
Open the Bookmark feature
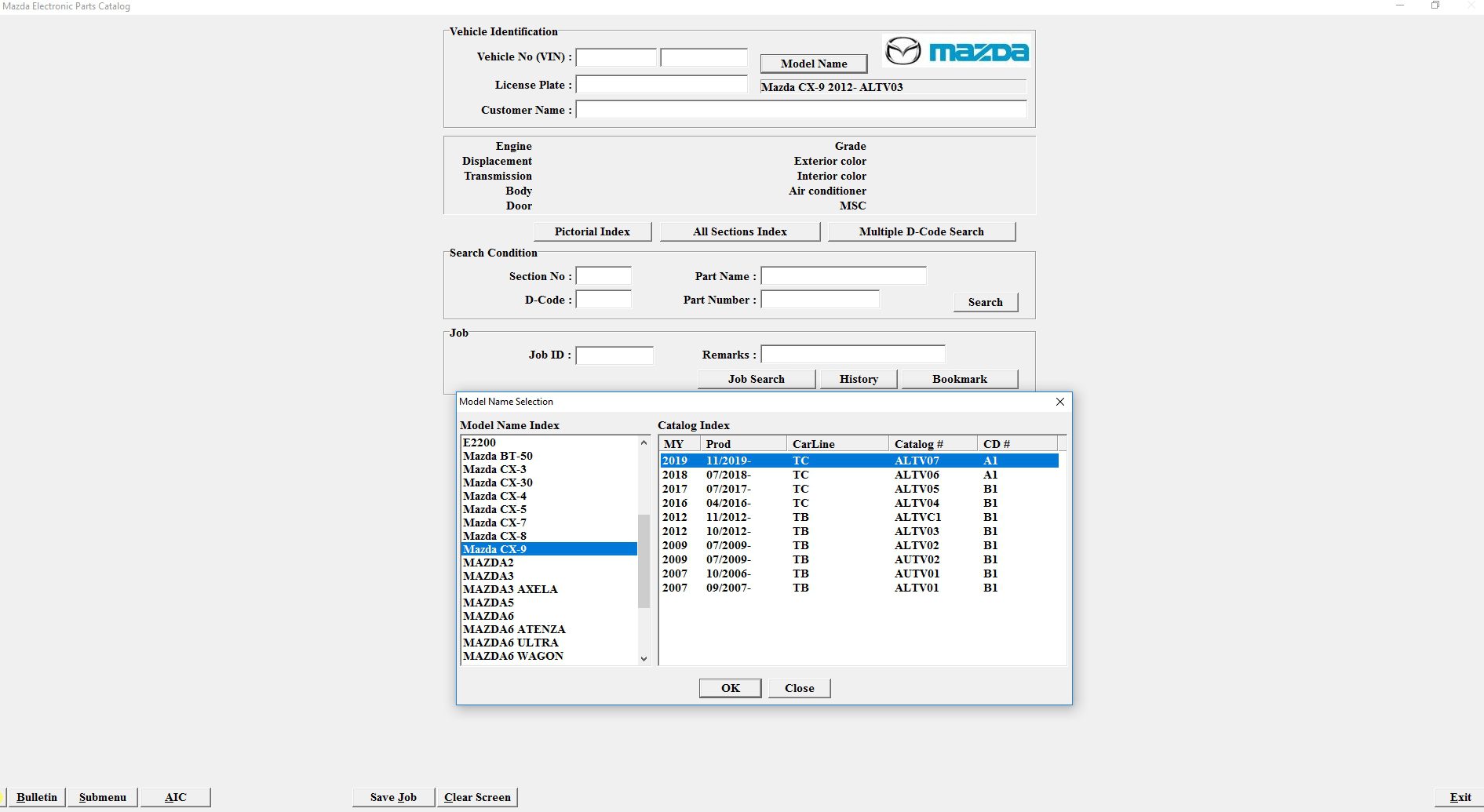click(959, 379)
